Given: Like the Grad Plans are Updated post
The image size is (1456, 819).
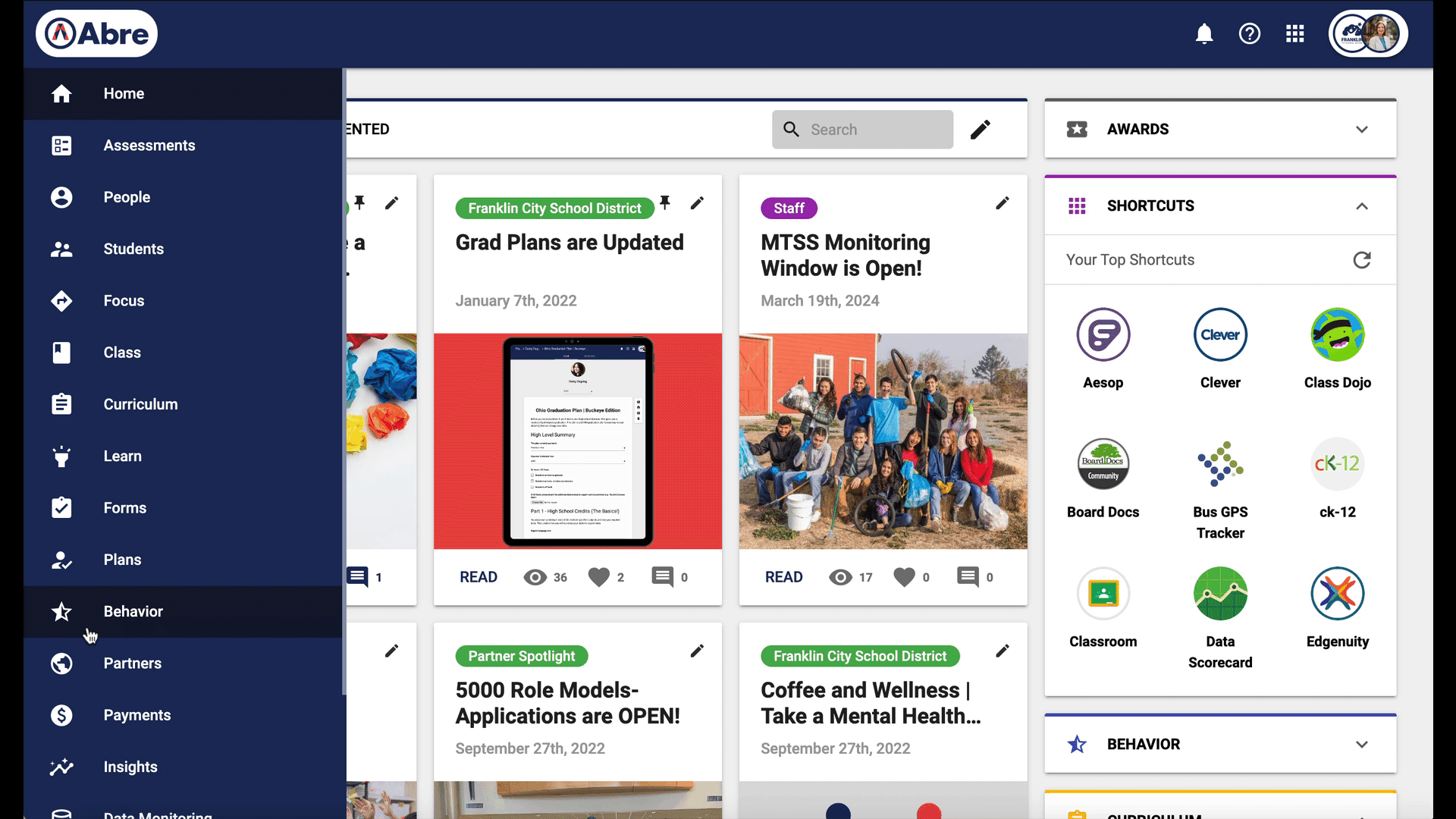Looking at the screenshot, I should point(599,577).
